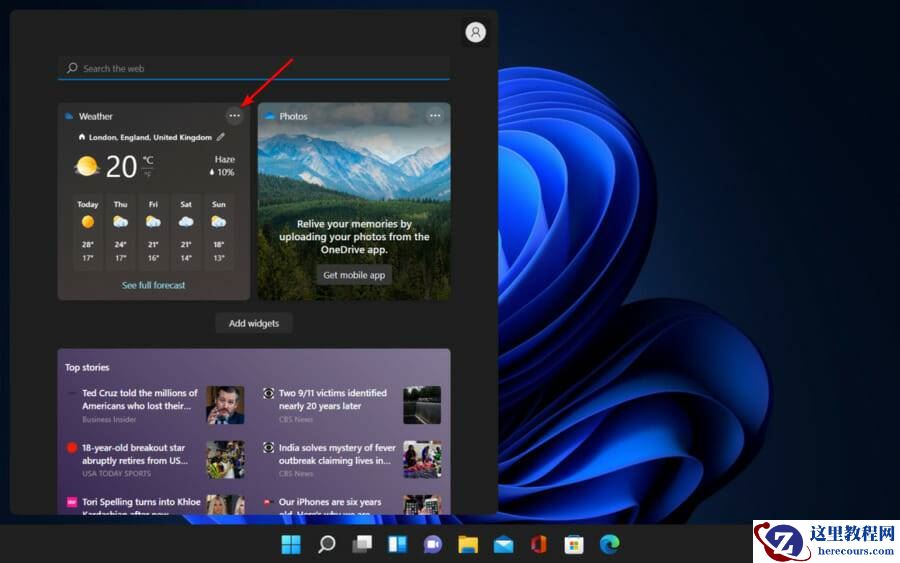Select the Thu forecast column

(121, 231)
